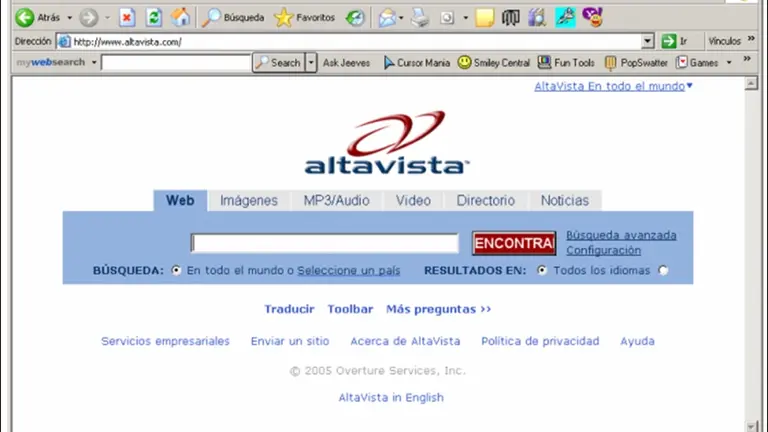Open the forward button dropdown arrow
Screen dimensions: 768x432
click(107, 18)
